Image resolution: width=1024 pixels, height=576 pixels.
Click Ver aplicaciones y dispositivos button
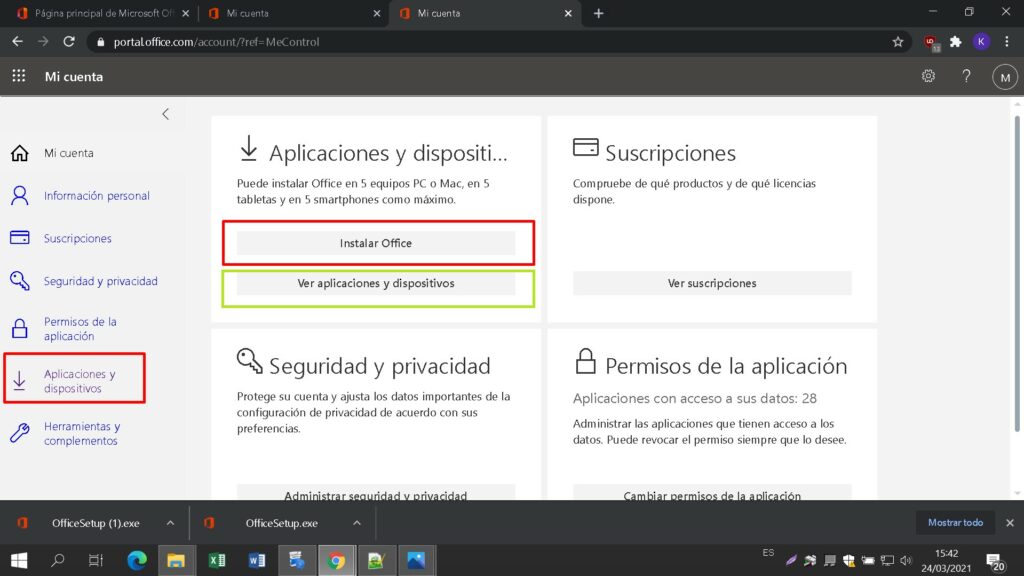tap(376, 283)
